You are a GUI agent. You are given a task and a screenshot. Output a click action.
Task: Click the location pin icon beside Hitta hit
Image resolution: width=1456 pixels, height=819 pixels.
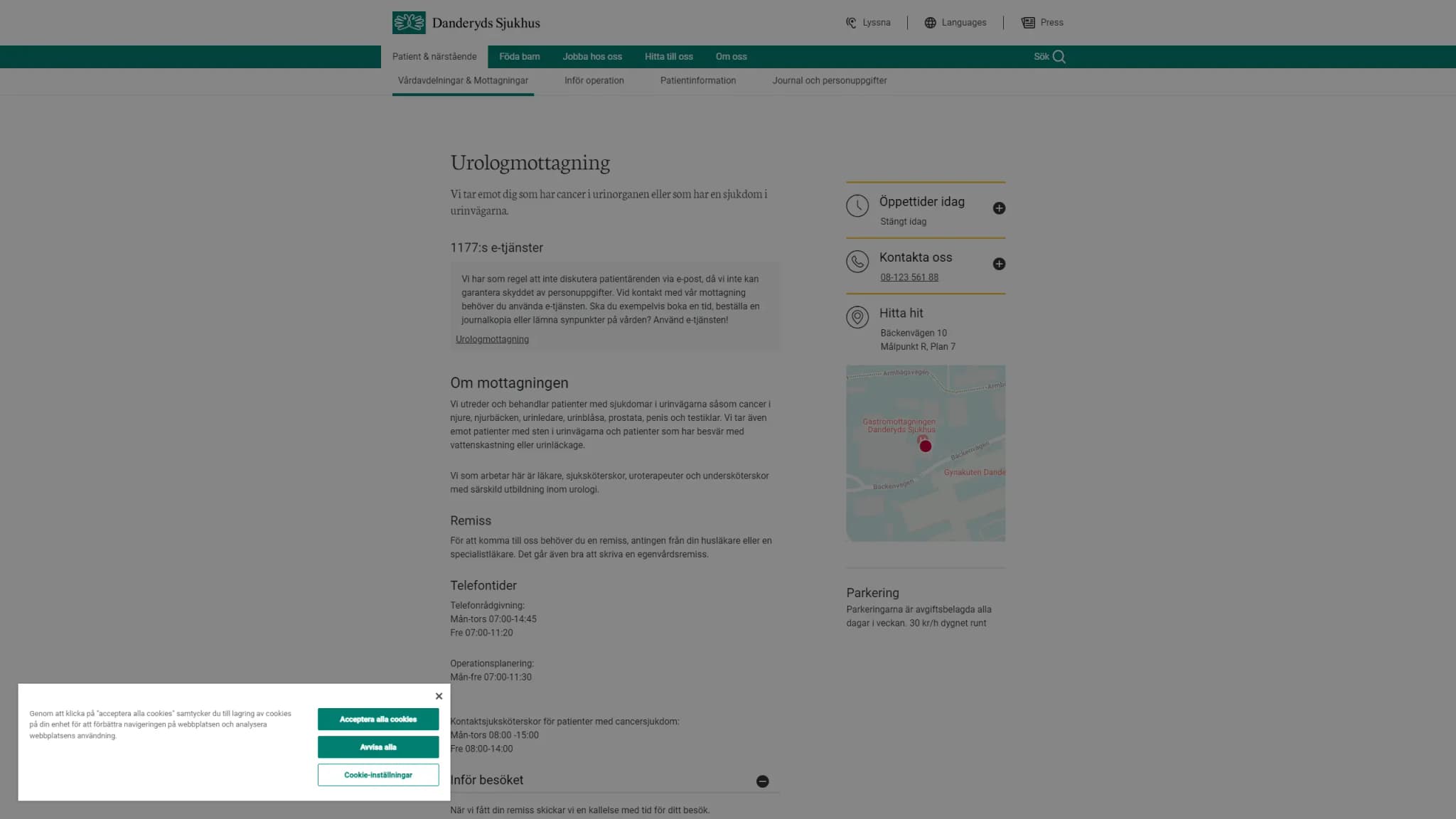[x=857, y=317]
